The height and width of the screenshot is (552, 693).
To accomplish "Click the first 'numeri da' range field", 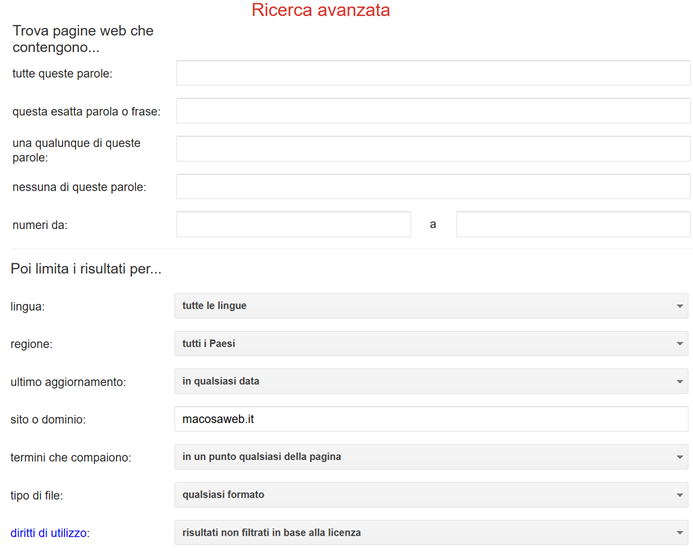I will [293, 224].
